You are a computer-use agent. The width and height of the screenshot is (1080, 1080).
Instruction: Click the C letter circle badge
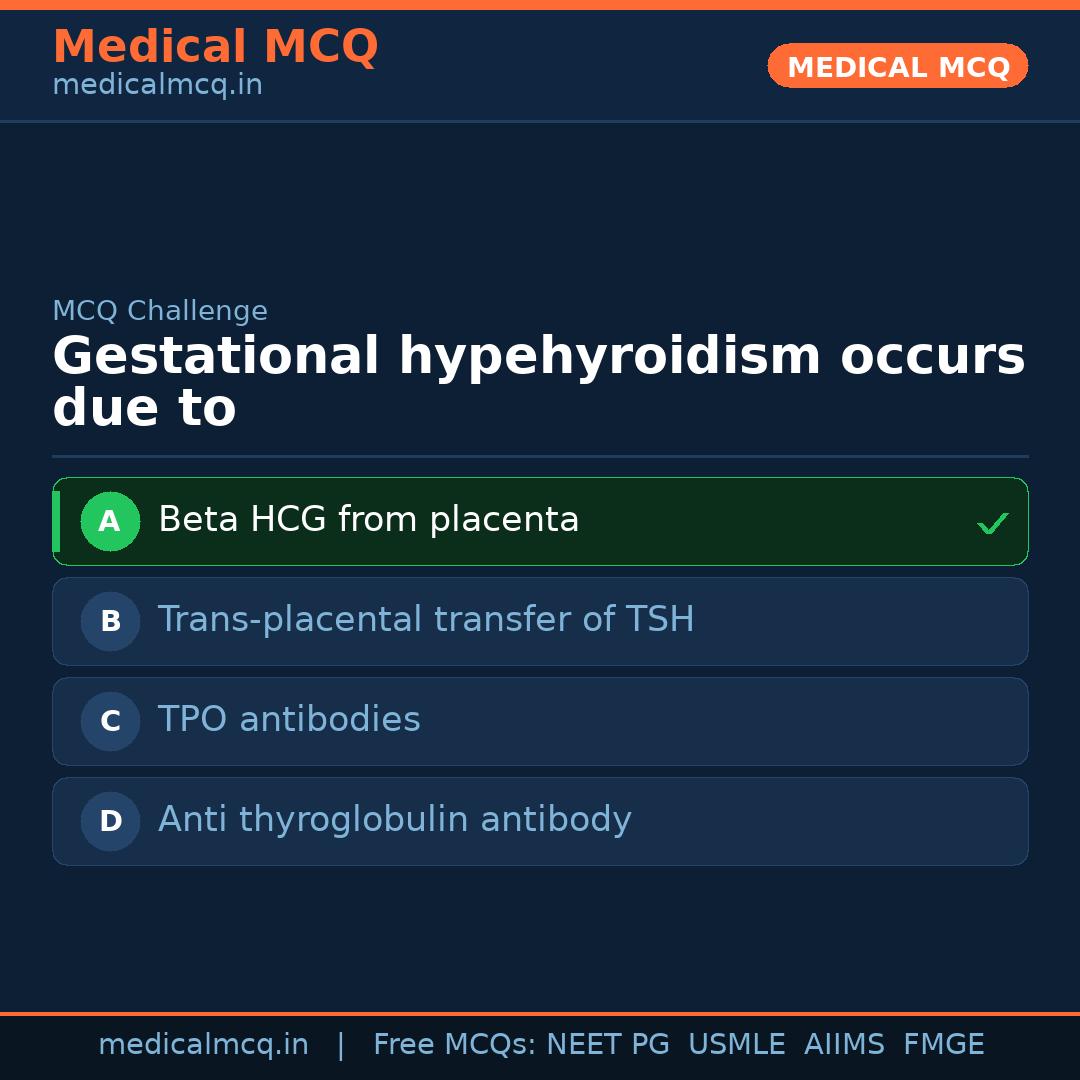click(110, 721)
